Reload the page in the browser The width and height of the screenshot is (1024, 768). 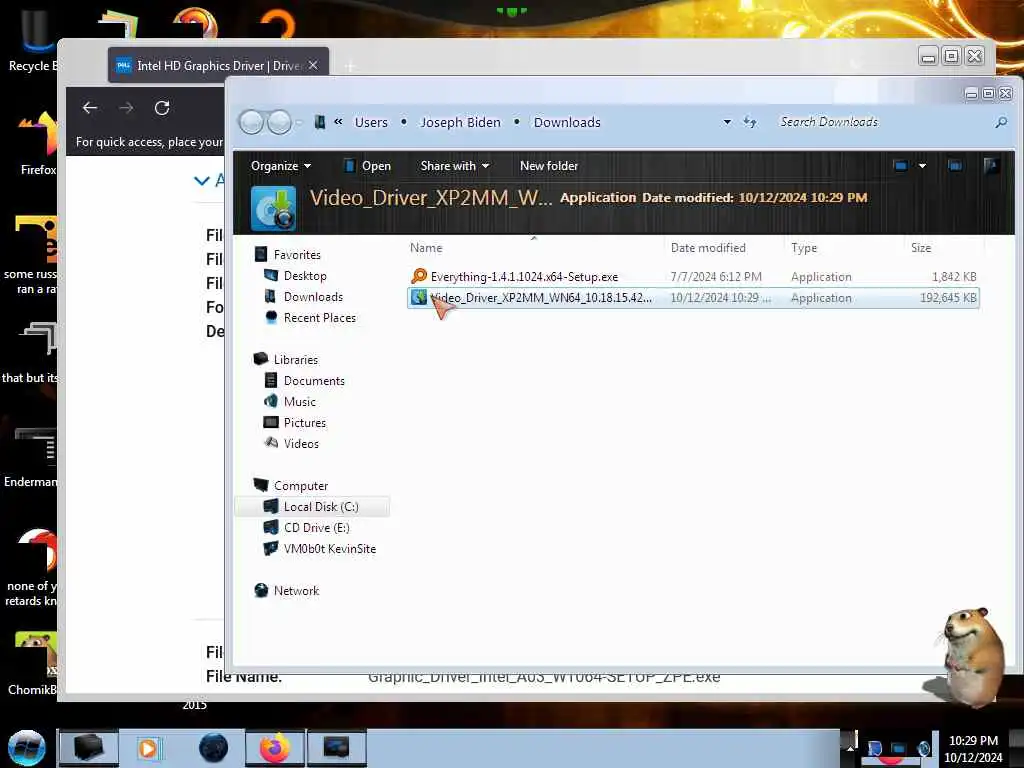(x=162, y=108)
